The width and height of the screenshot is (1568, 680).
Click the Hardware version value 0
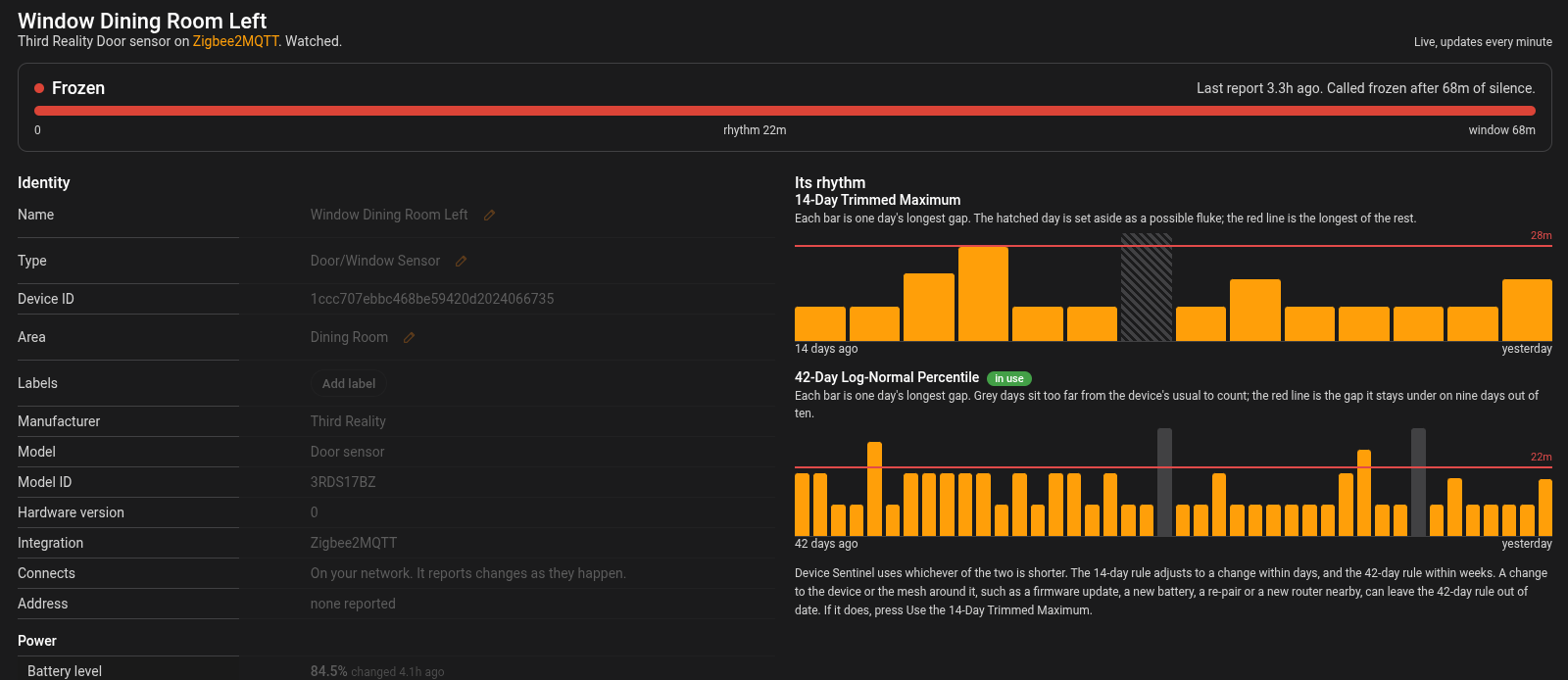[x=315, y=512]
